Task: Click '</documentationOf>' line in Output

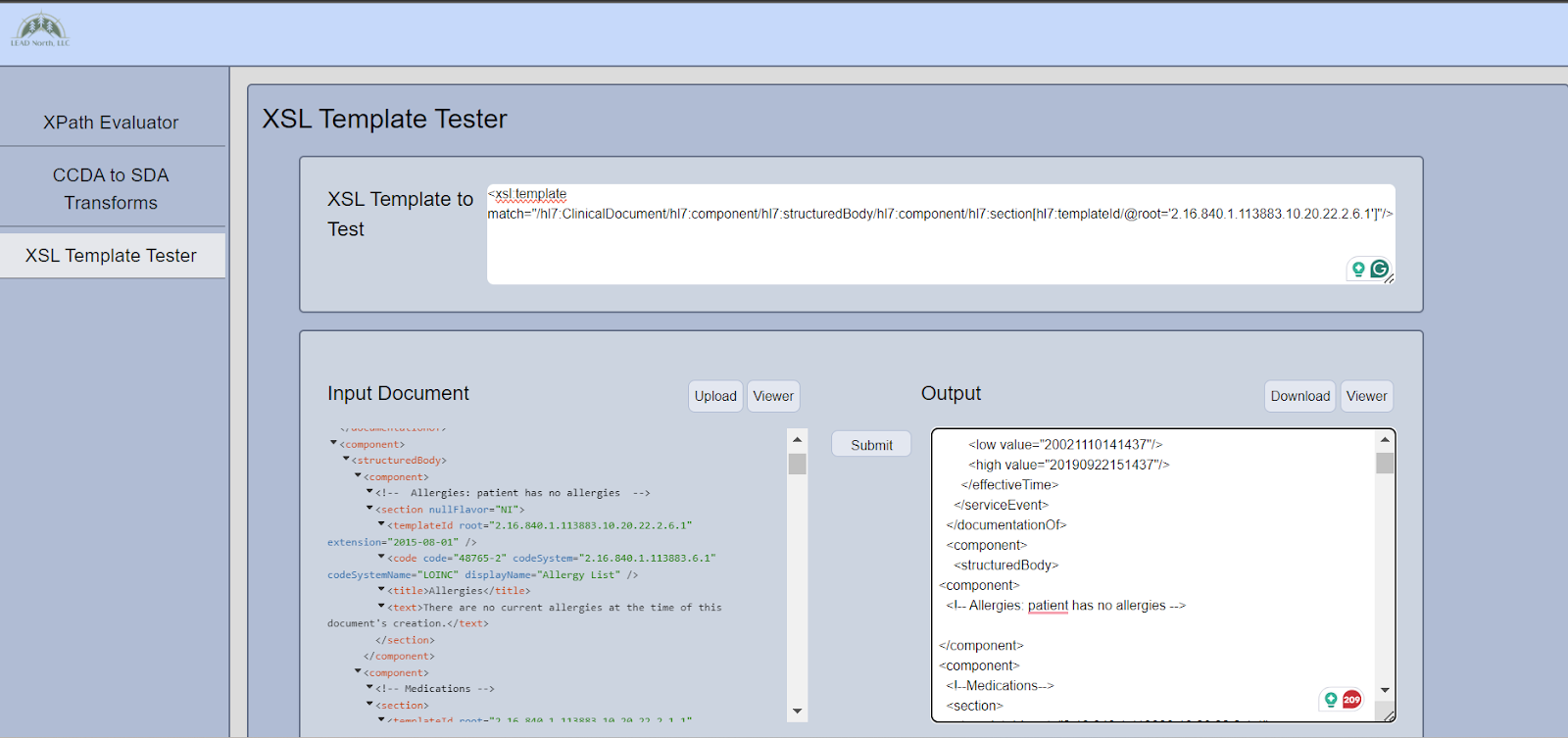Action: (x=1006, y=525)
